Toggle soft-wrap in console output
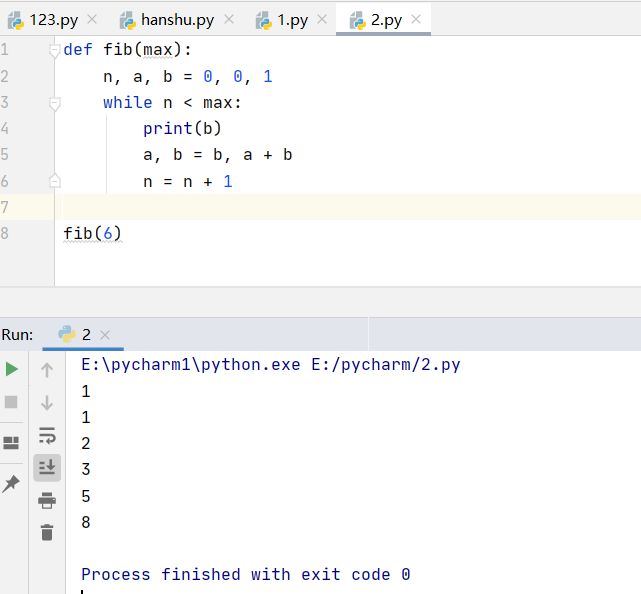 [x=47, y=435]
